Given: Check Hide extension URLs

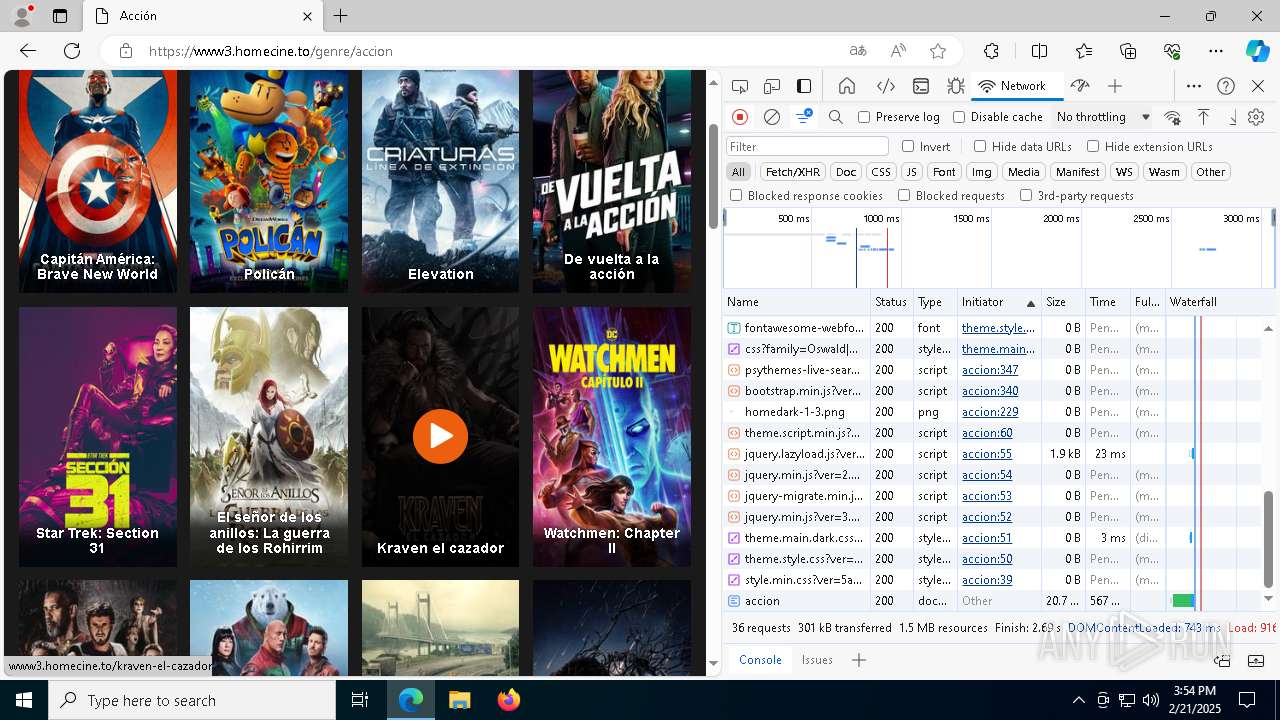Looking at the screenshot, I should [1093, 146].
